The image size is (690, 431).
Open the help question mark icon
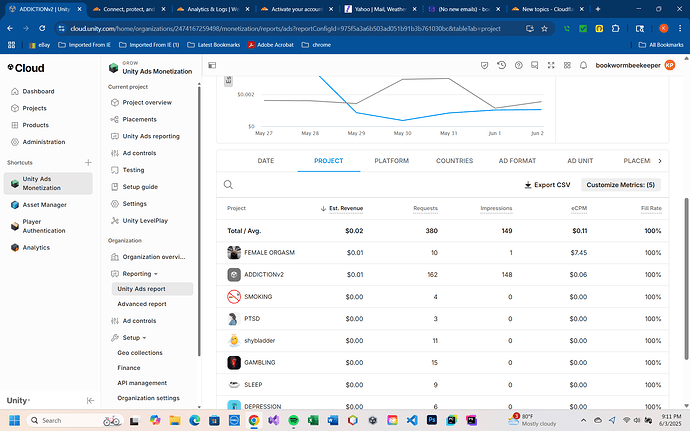coord(518,65)
